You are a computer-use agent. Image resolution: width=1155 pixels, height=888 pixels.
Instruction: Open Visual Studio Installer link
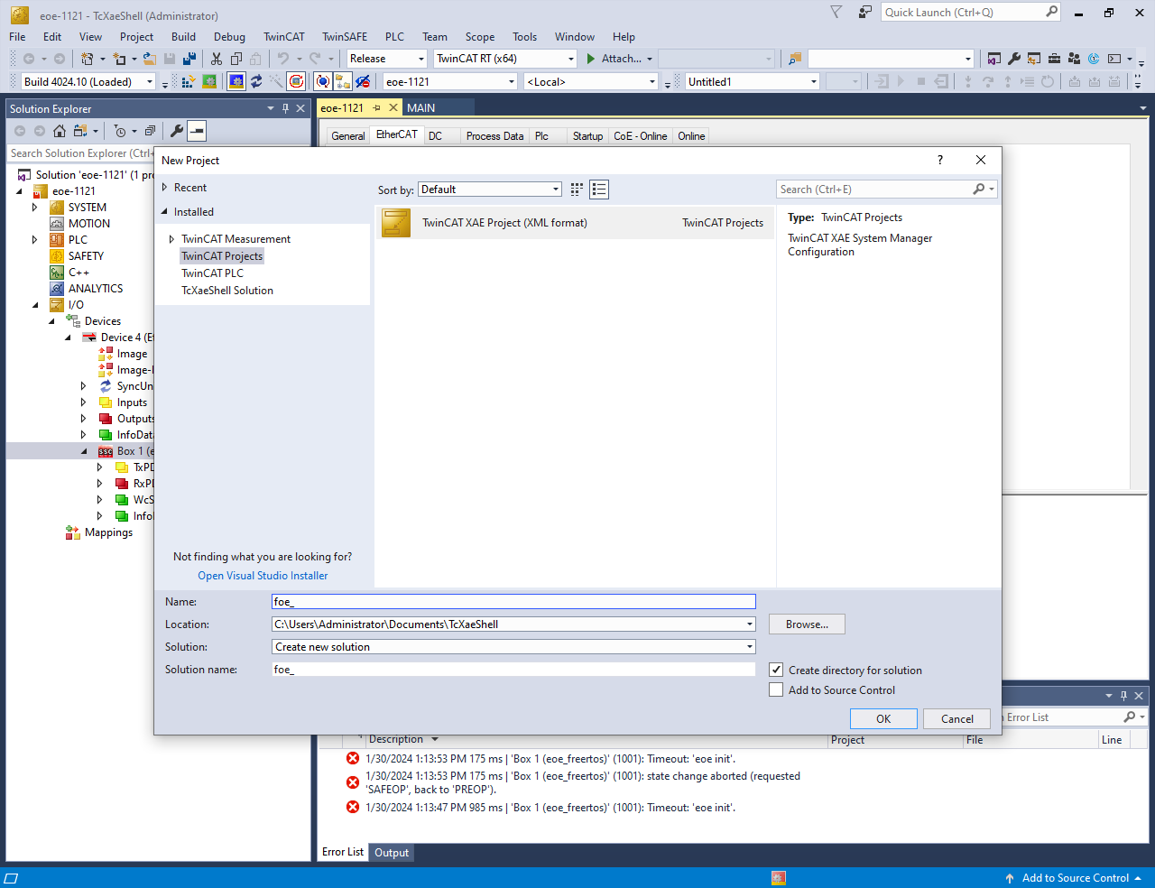(262, 575)
